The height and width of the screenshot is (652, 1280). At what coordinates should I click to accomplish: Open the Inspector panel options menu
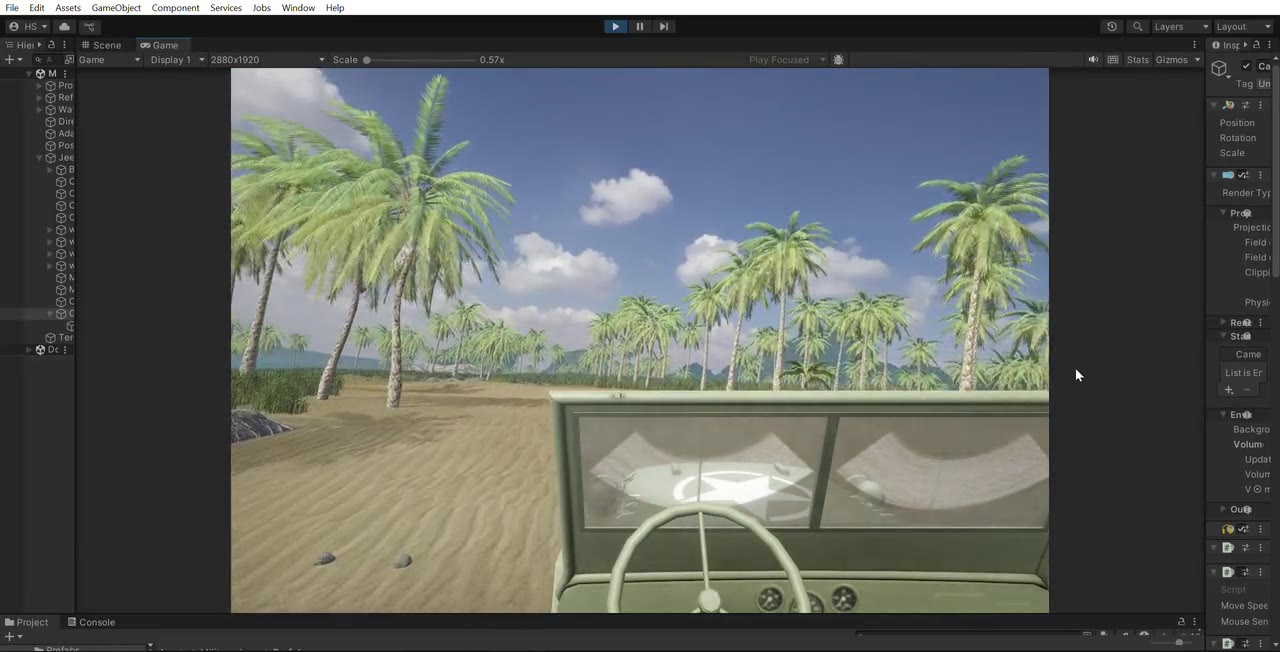click(x=1269, y=45)
